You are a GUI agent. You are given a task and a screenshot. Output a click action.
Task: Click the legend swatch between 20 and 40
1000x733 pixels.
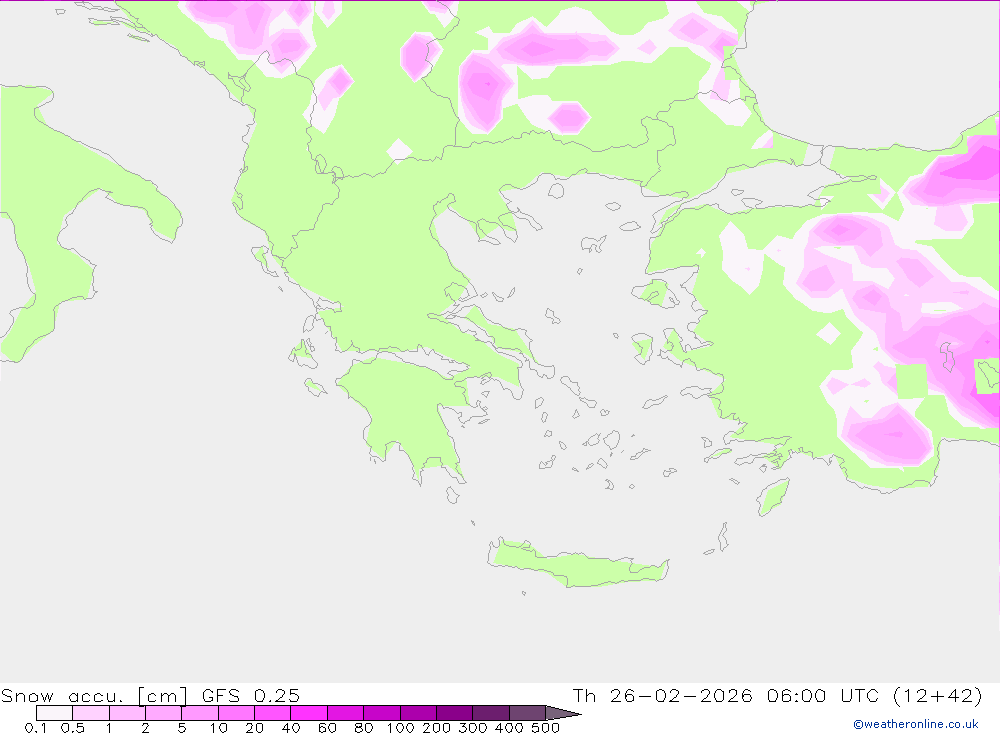click(272, 713)
